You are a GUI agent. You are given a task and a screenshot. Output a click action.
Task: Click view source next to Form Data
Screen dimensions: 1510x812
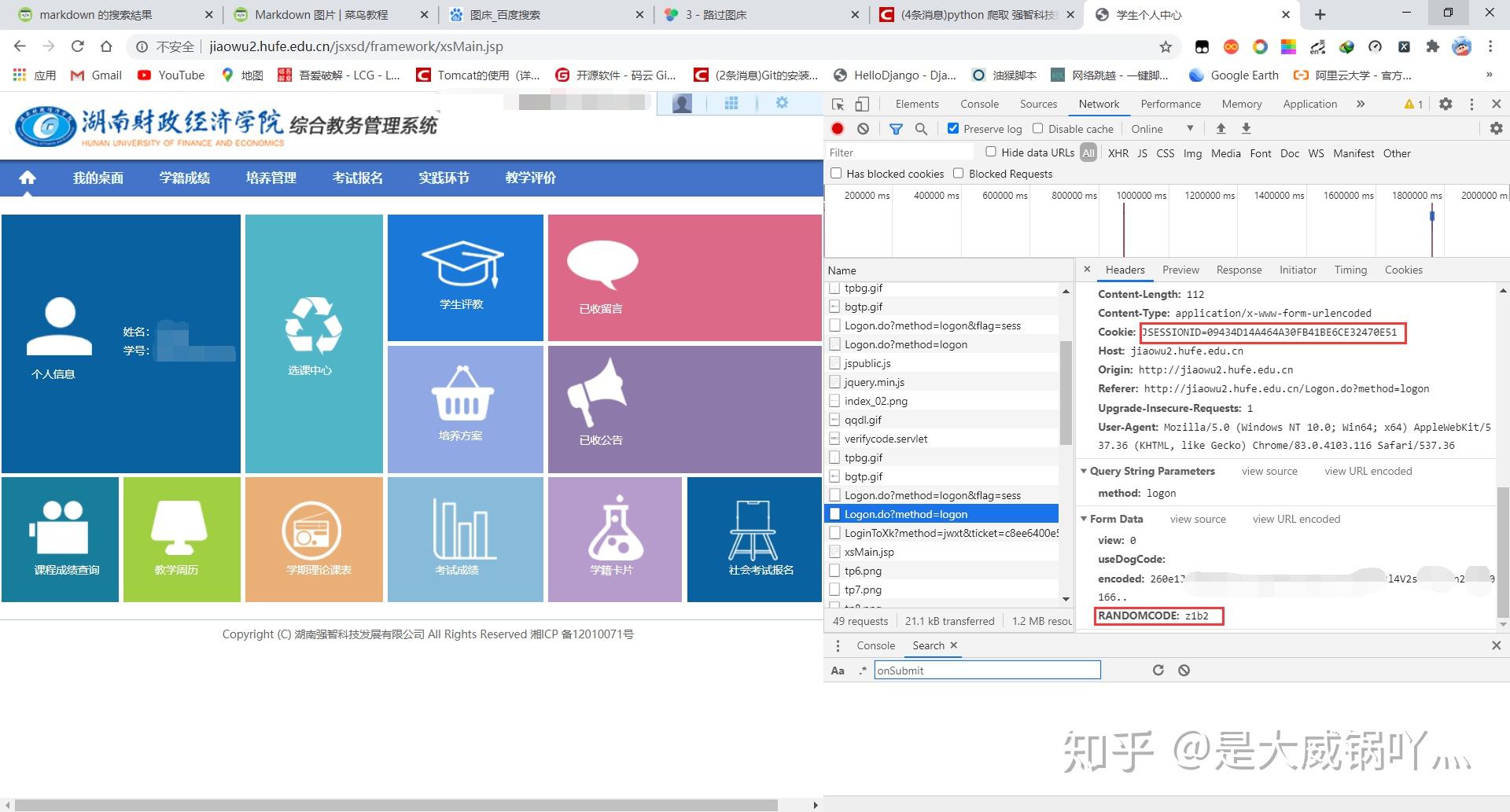coord(1198,519)
